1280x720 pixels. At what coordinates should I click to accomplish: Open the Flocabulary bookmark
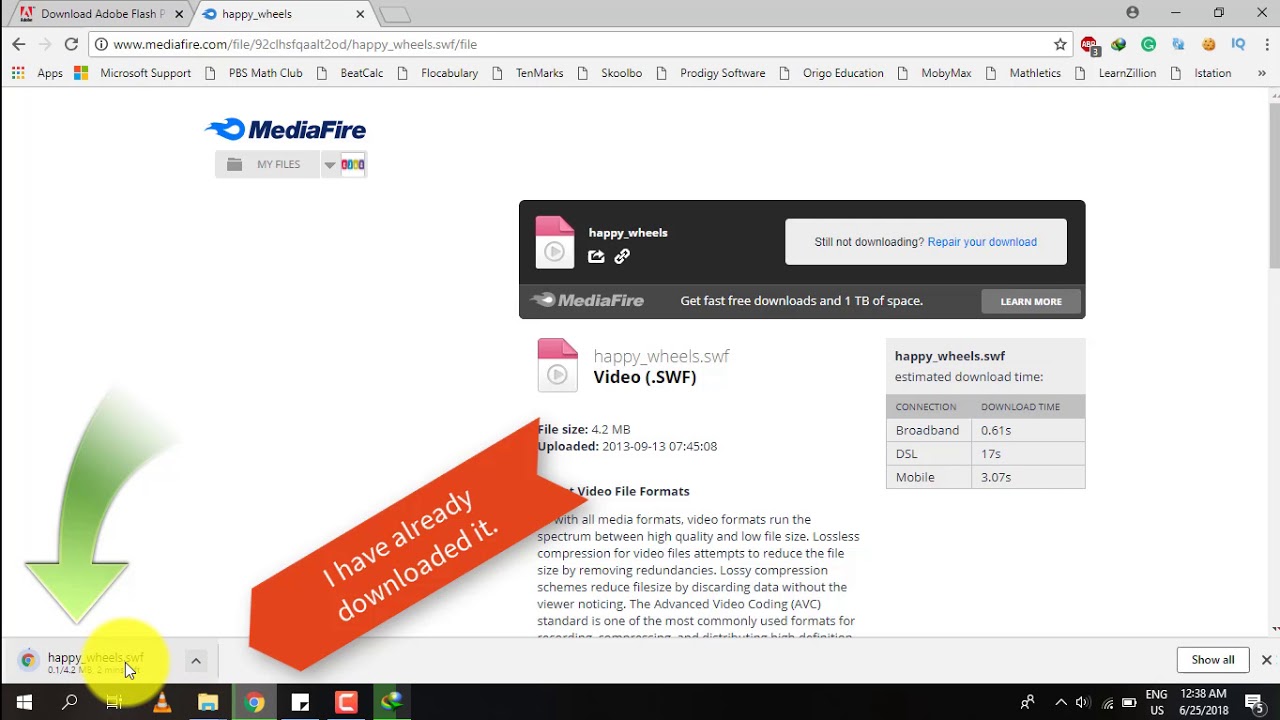click(437, 73)
